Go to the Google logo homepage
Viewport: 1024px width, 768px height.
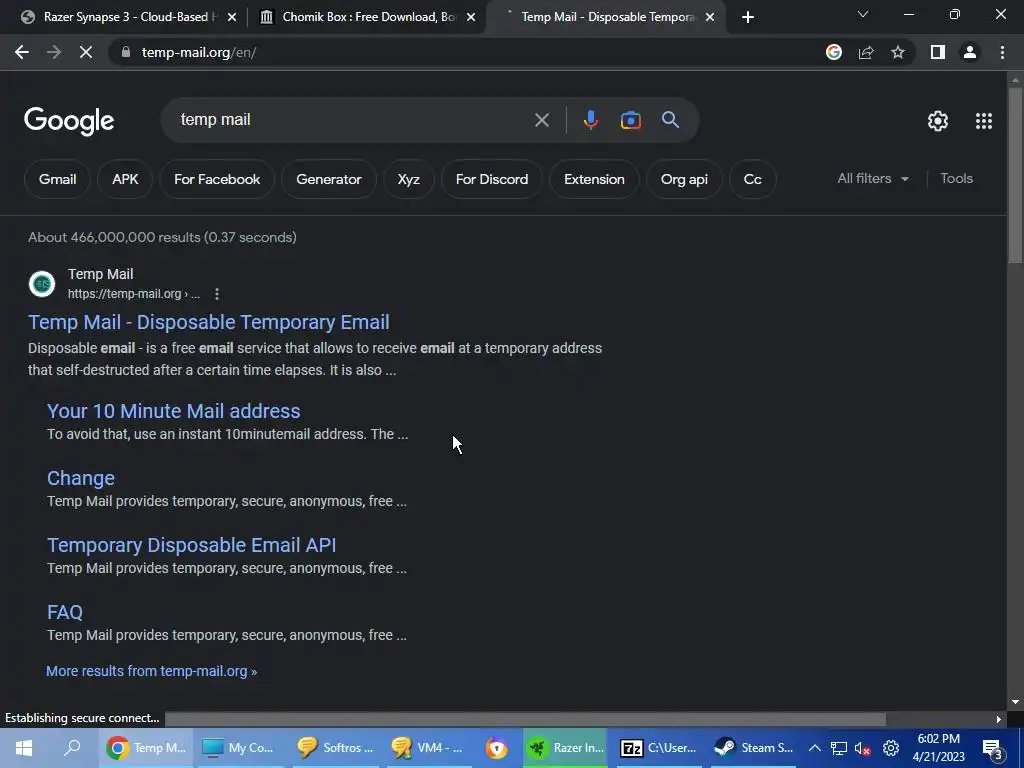coord(69,121)
